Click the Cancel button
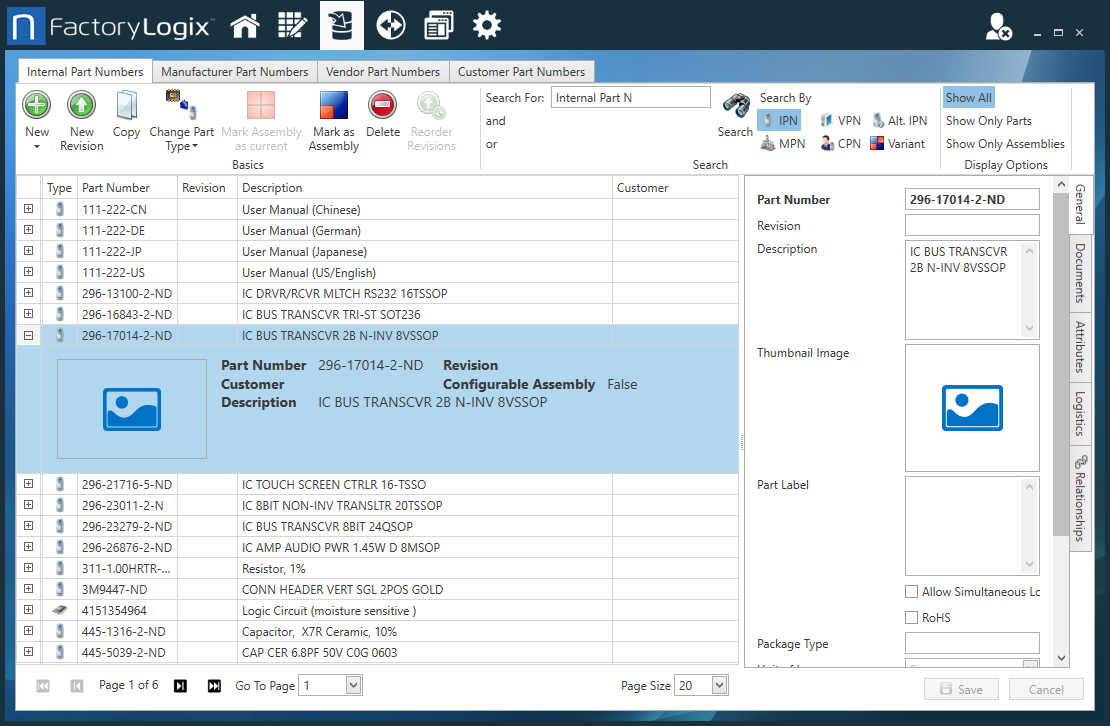 pos(1046,689)
